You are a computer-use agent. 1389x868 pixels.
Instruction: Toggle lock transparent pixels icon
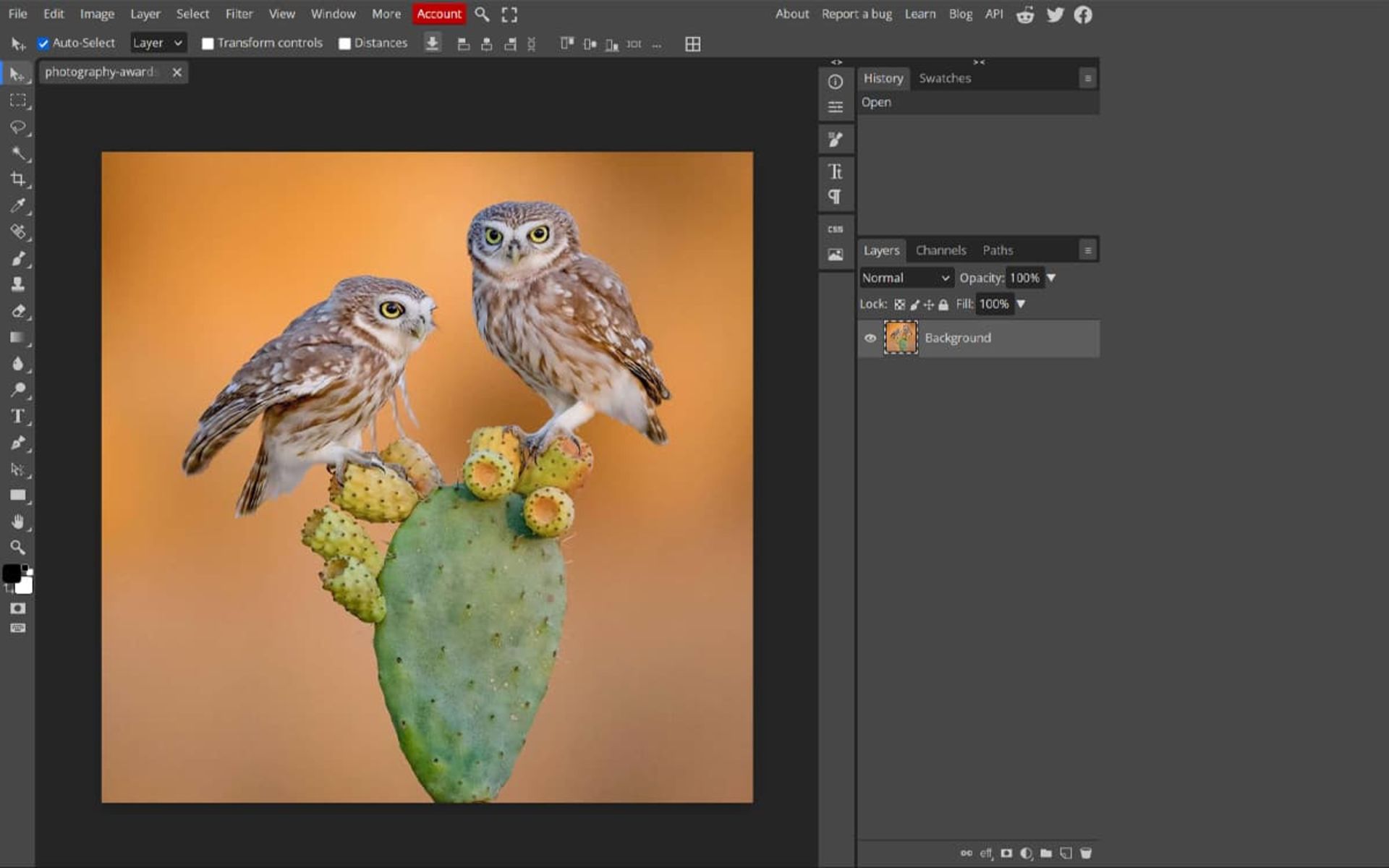pyautogui.click(x=899, y=305)
